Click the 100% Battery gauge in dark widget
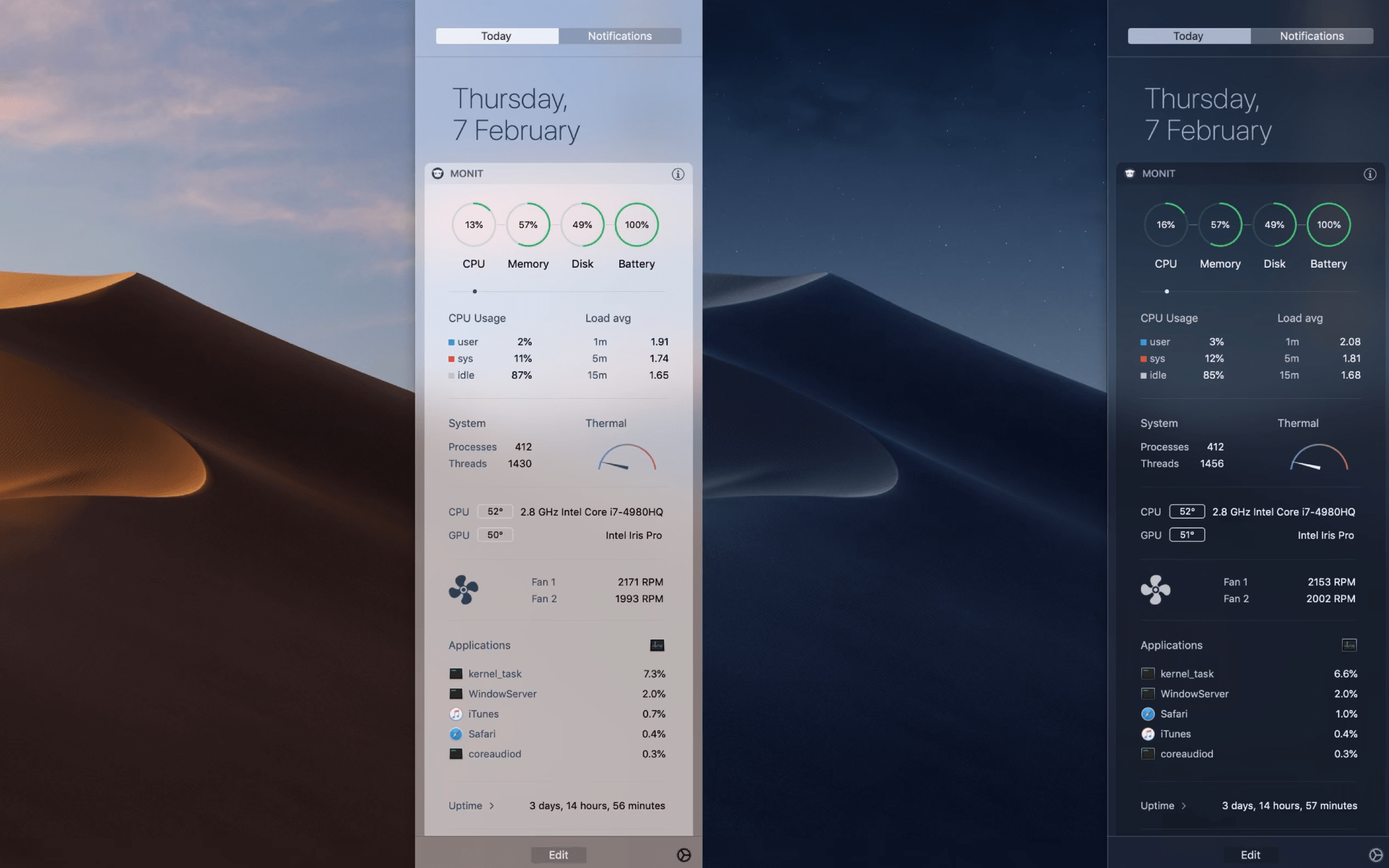This screenshot has height=868, width=1389. 1328,224
